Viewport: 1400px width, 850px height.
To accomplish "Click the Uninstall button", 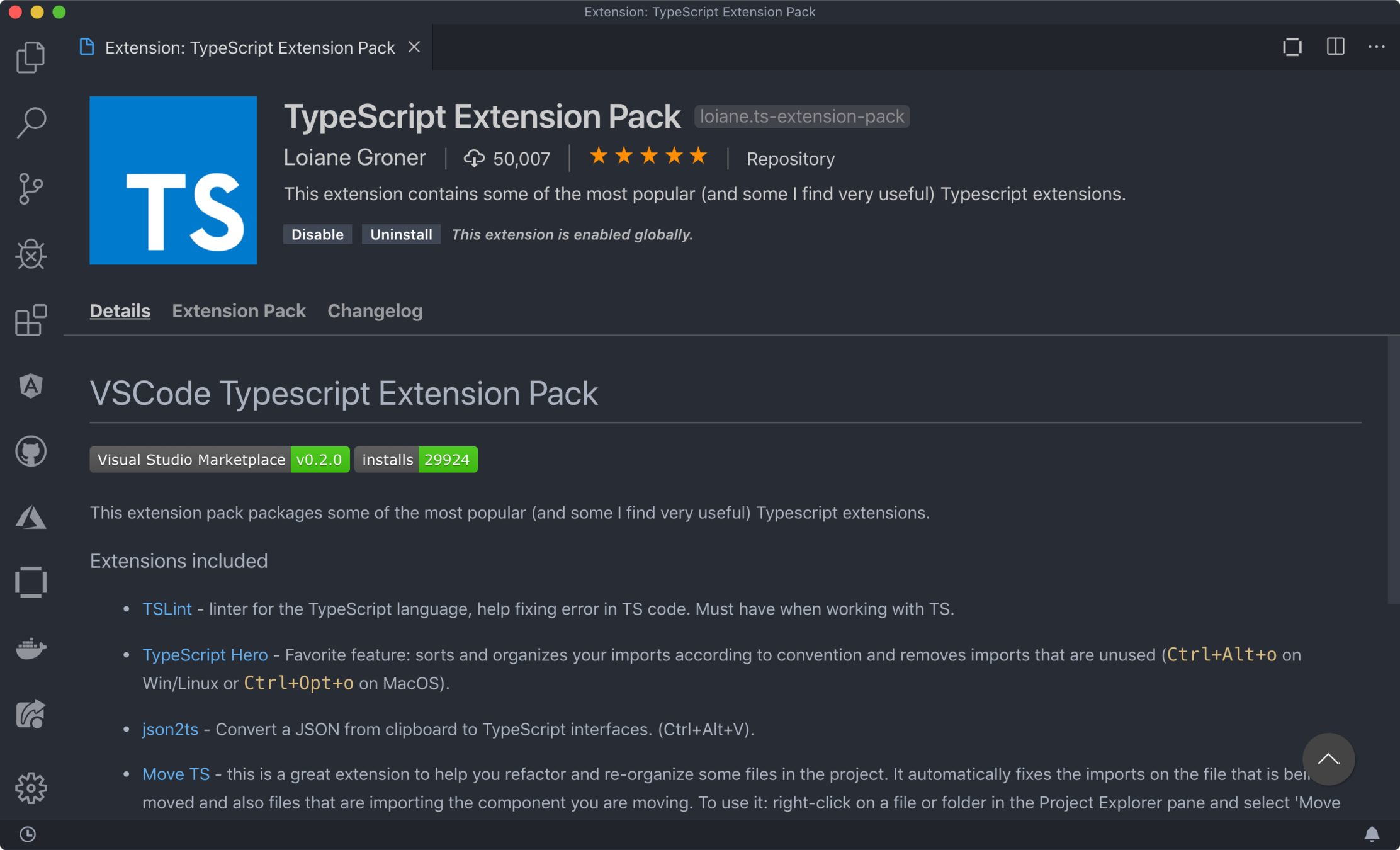I will (x=401, y=234).
